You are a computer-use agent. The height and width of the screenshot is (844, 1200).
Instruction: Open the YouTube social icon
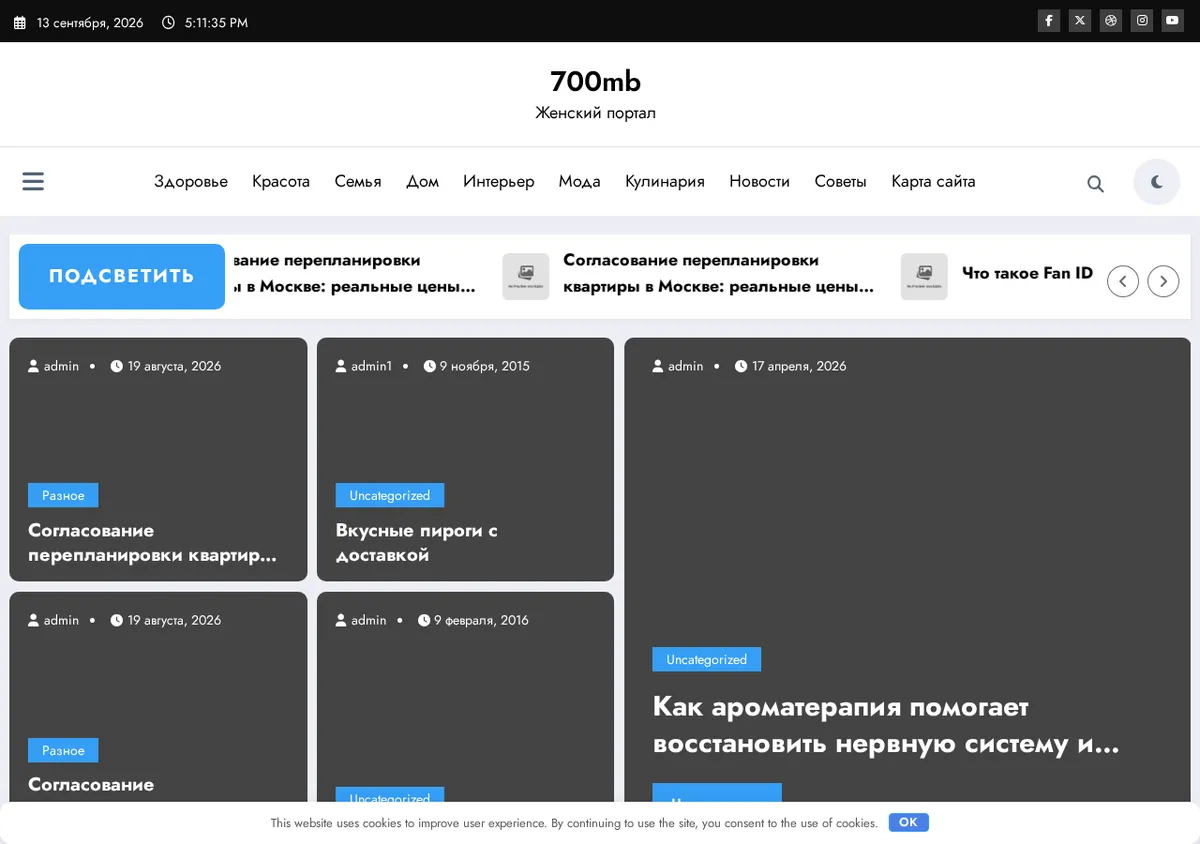1173,21
